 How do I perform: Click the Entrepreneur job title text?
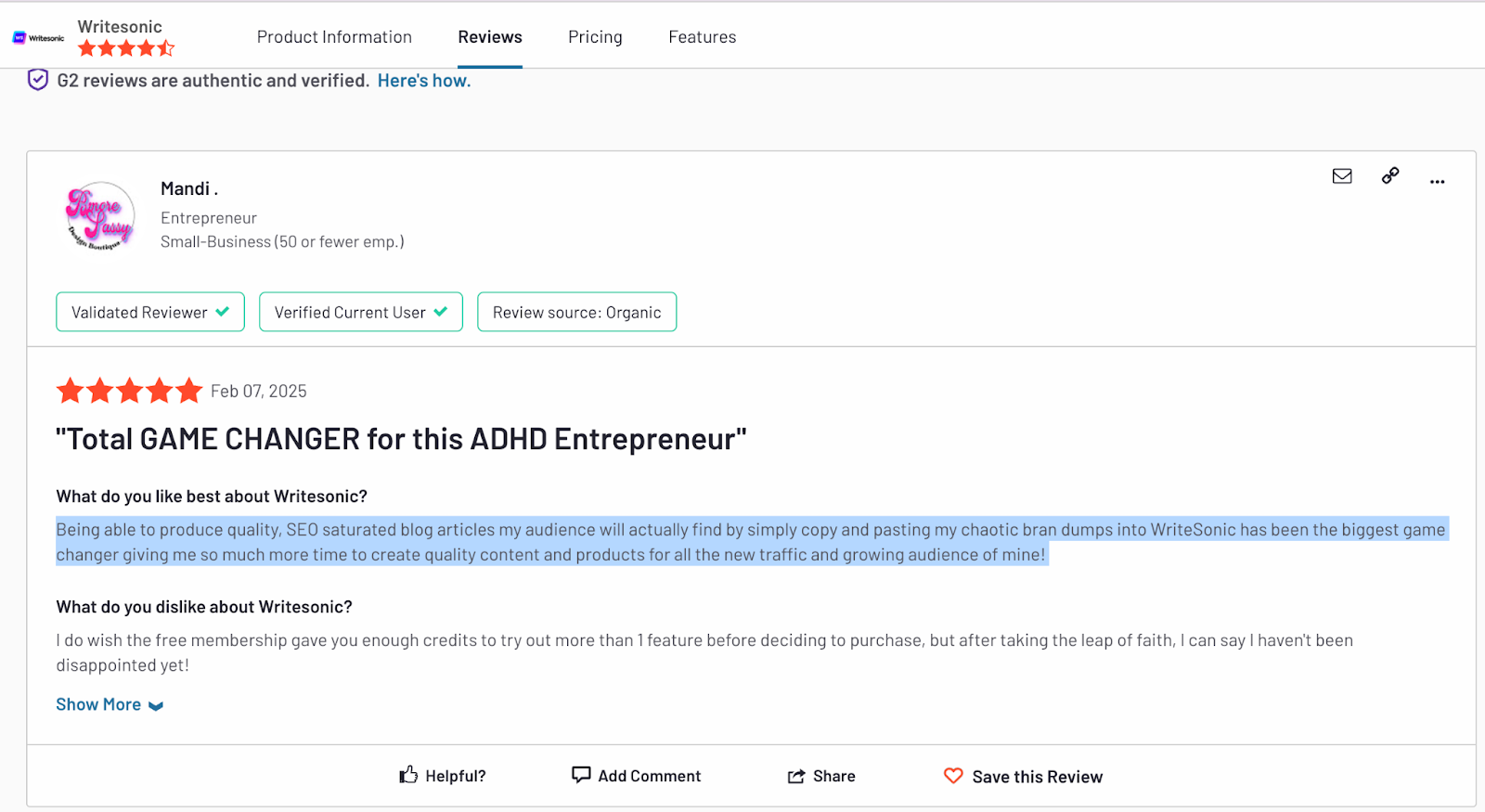tap(209, 218)
